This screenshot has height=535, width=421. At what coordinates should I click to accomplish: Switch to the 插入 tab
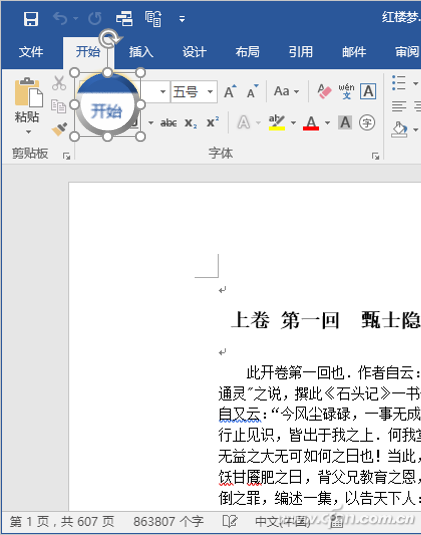[x=141, y=52]
